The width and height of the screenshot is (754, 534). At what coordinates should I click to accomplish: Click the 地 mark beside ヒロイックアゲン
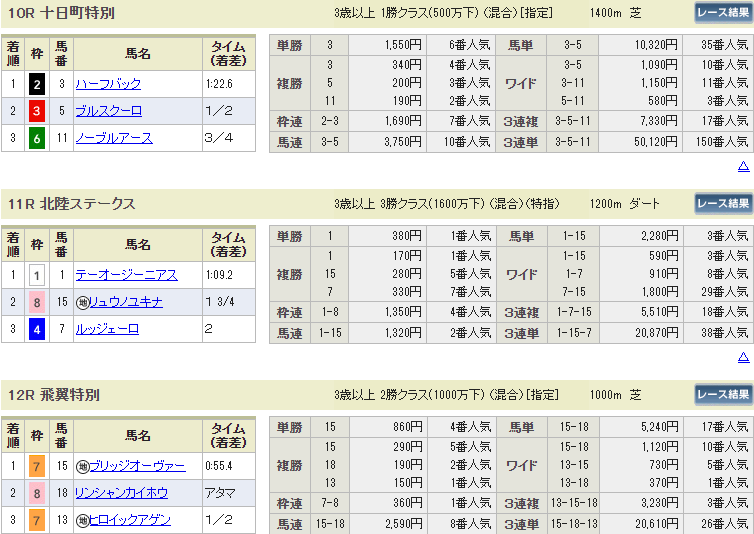[x=83, y=521]
